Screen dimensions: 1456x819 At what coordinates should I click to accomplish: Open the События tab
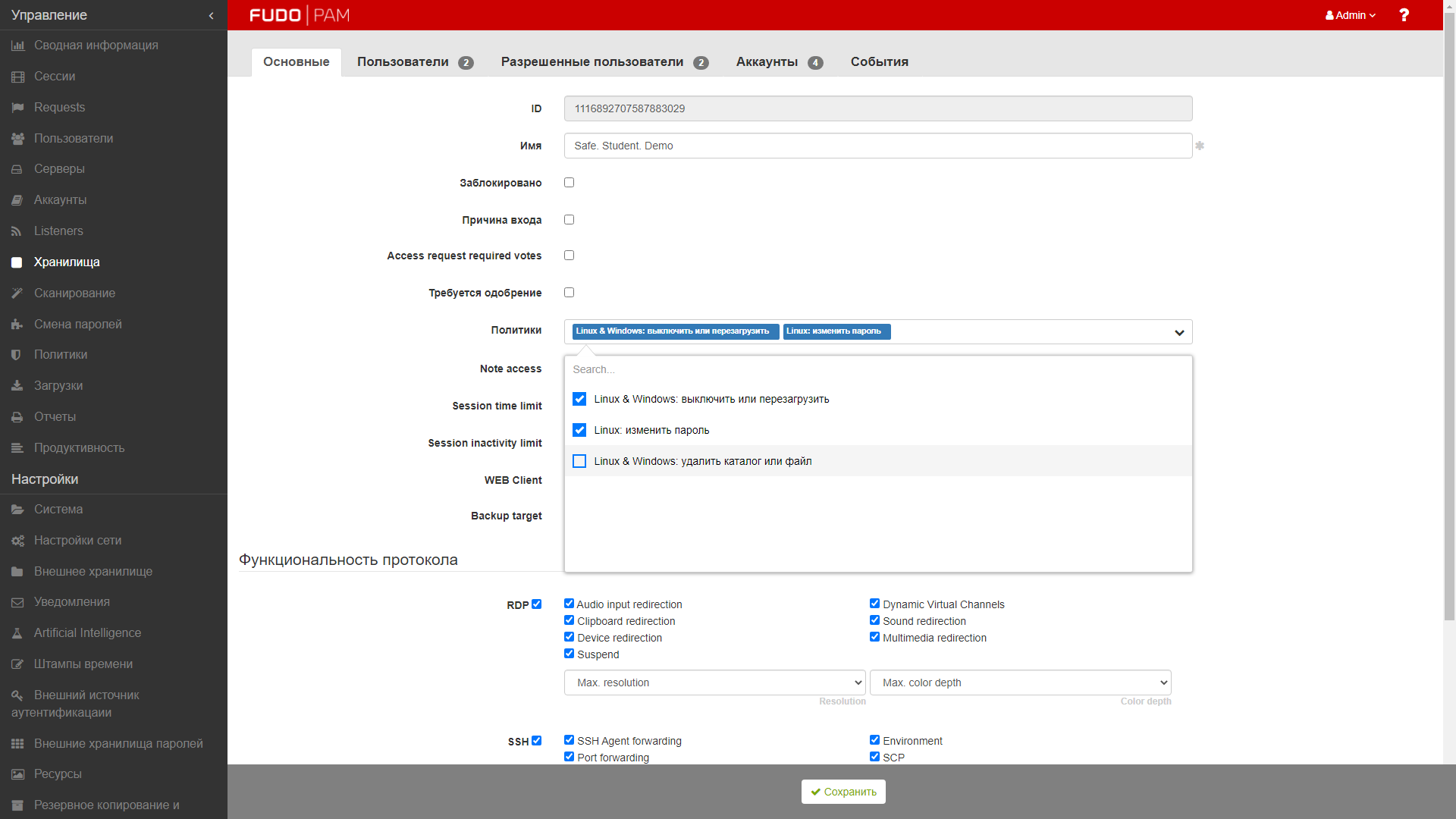pyautogui.click(x=879, y=62)
